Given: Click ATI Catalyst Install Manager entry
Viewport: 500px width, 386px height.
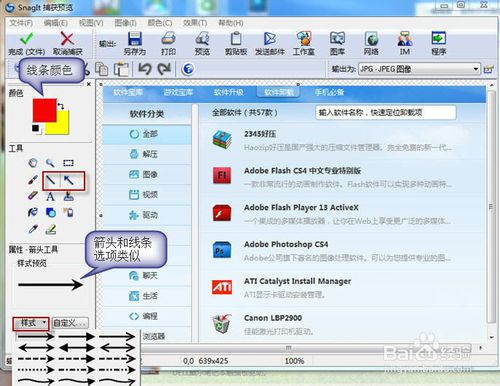Looking at the screenshot, I should pyautogui.click(x=342, y=287).
